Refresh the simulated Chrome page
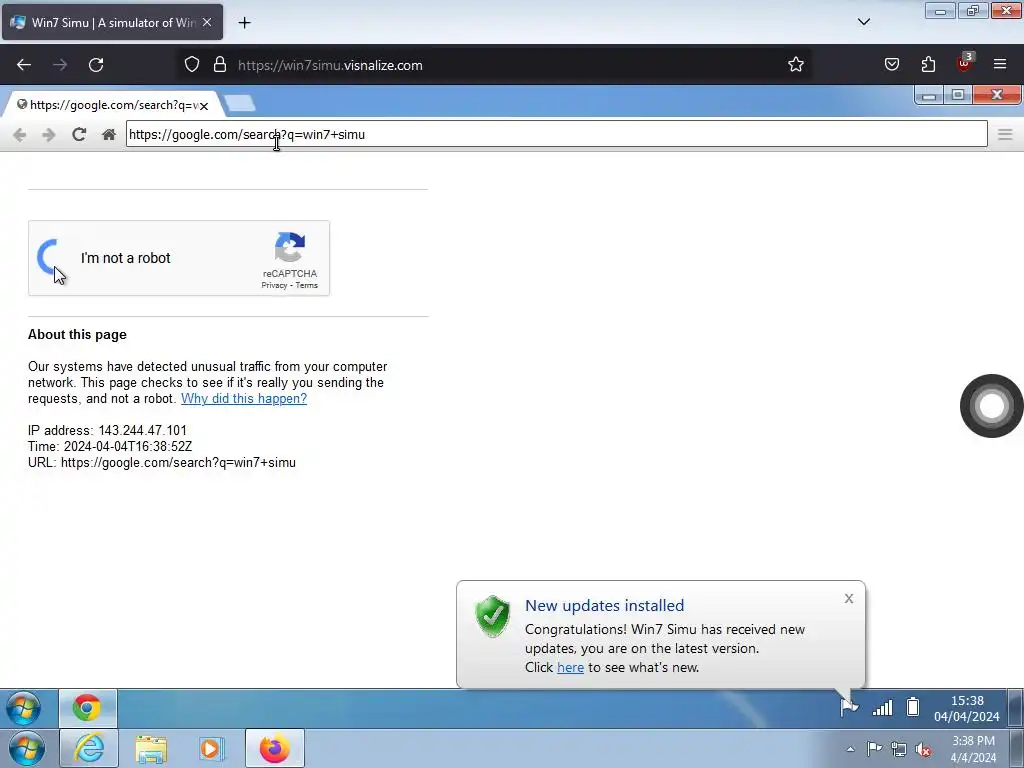 point(79,135)
